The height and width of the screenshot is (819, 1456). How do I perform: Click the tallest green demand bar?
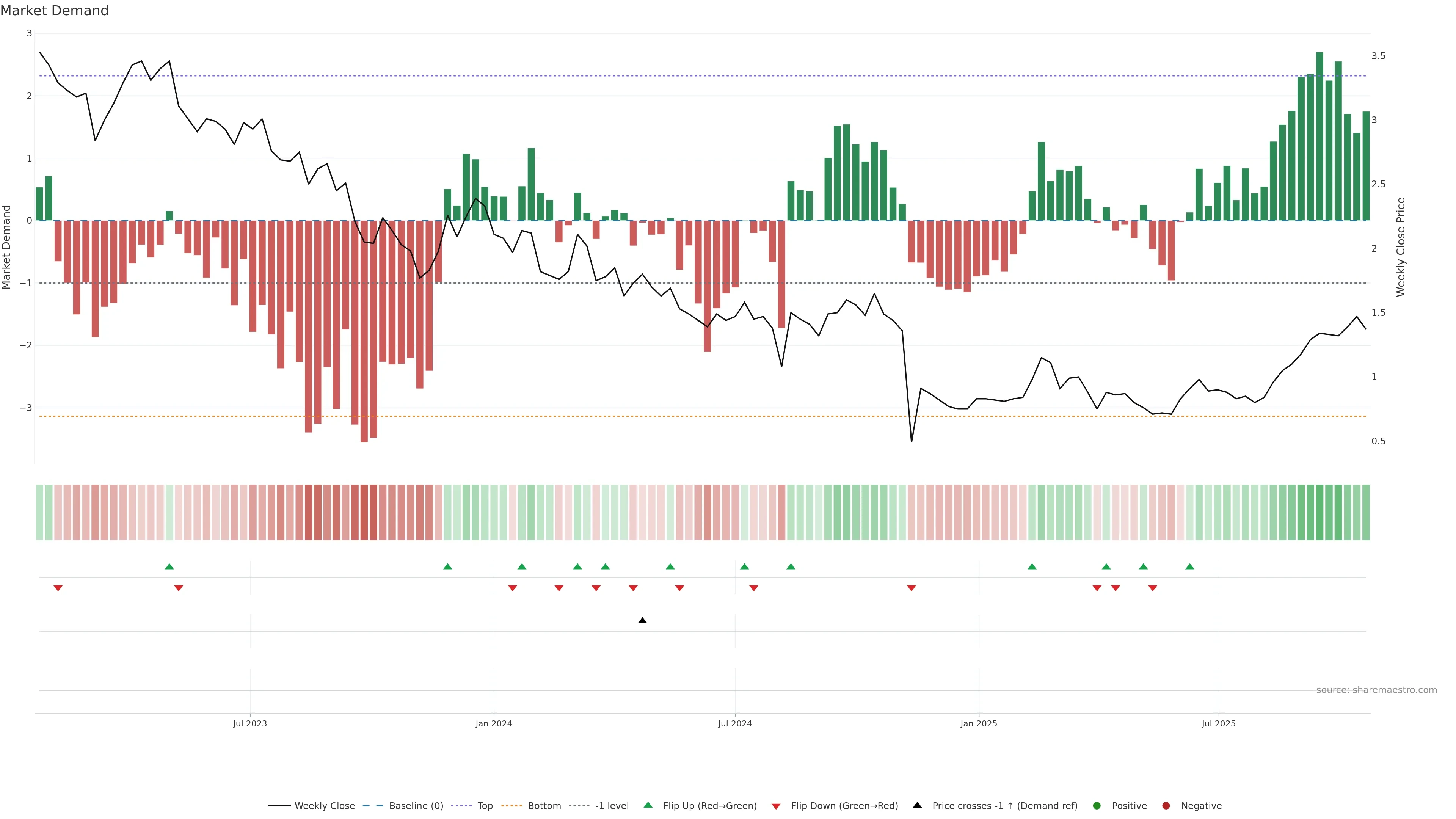point(1319,136)
